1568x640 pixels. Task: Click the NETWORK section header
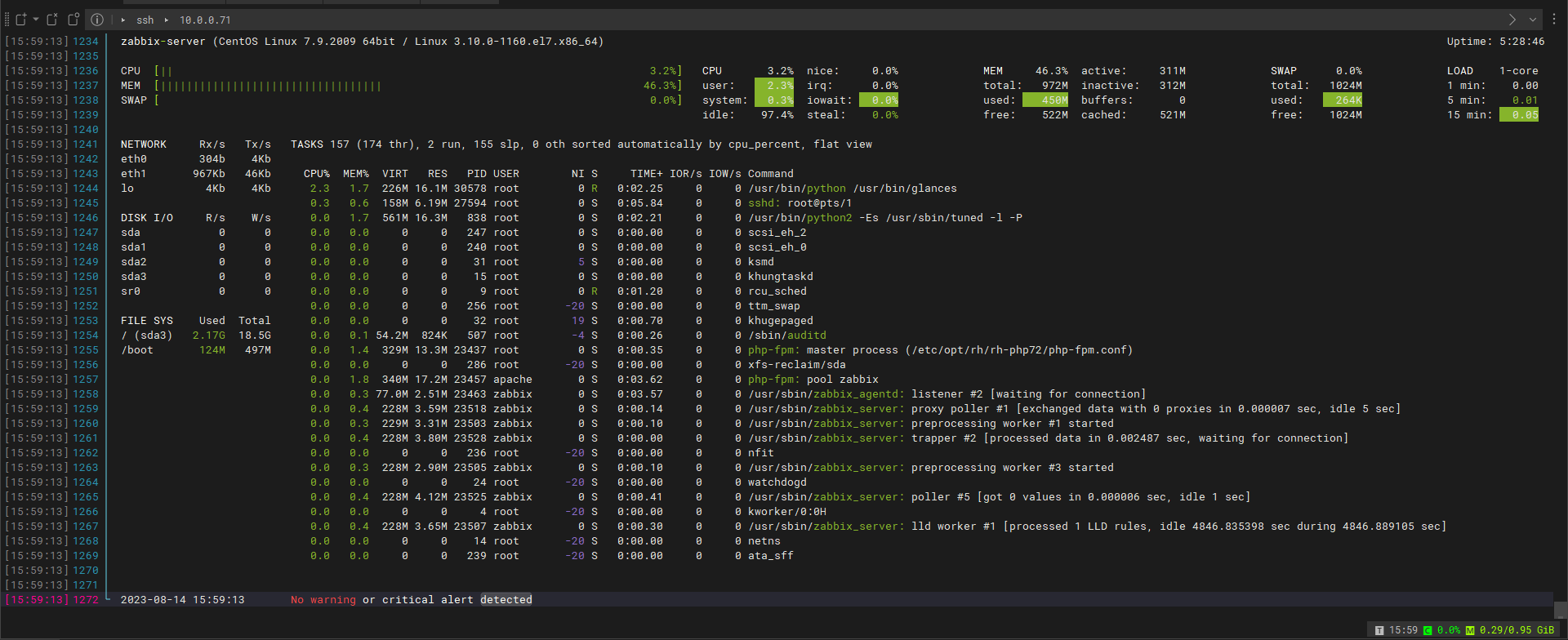coord(144,144)
